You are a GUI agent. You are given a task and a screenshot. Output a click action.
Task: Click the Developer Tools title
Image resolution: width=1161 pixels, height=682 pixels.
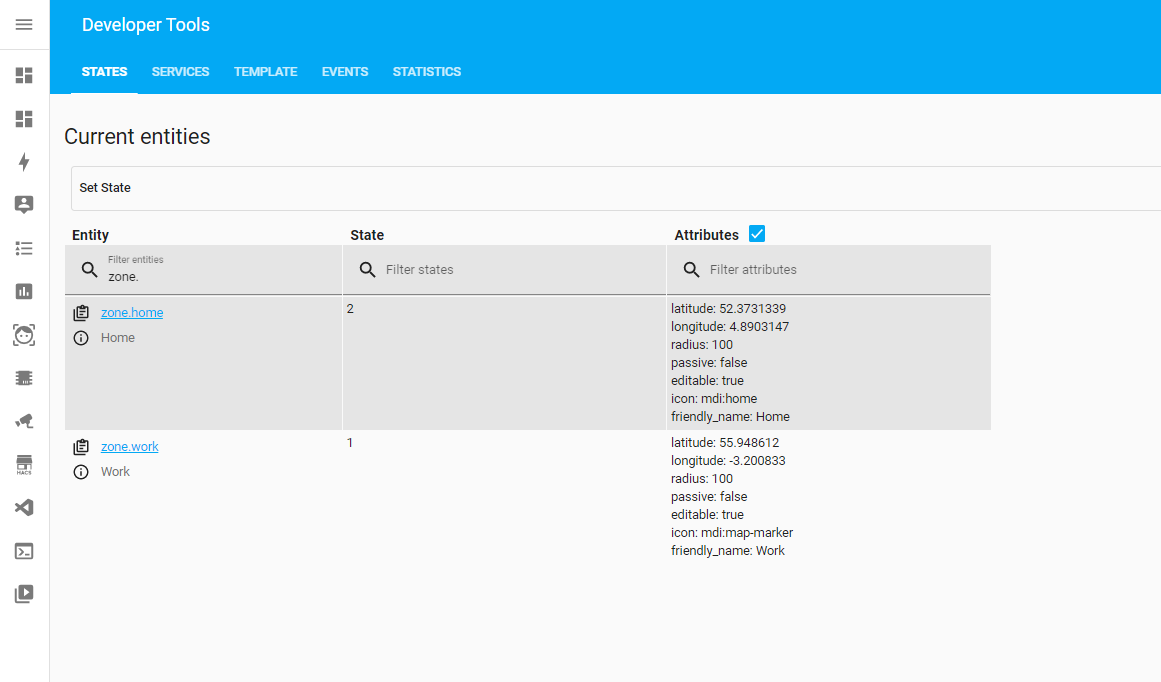pyautogui.click(x=146, y=24)
